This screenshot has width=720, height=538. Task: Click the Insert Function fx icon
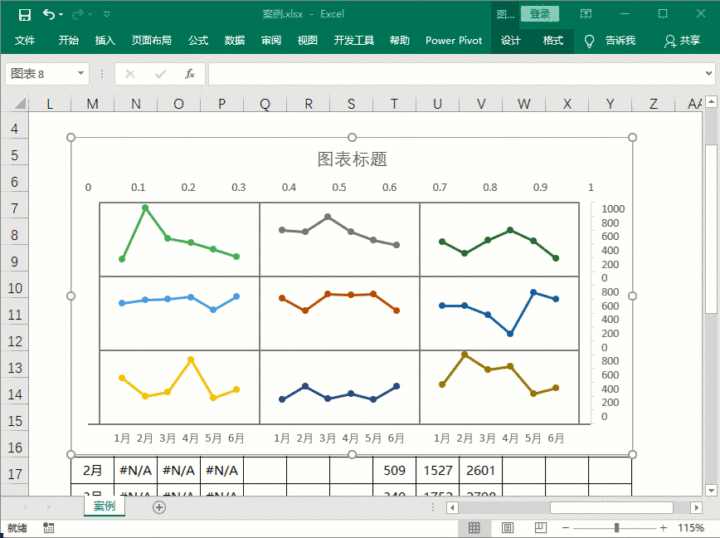tap(190, 74)
